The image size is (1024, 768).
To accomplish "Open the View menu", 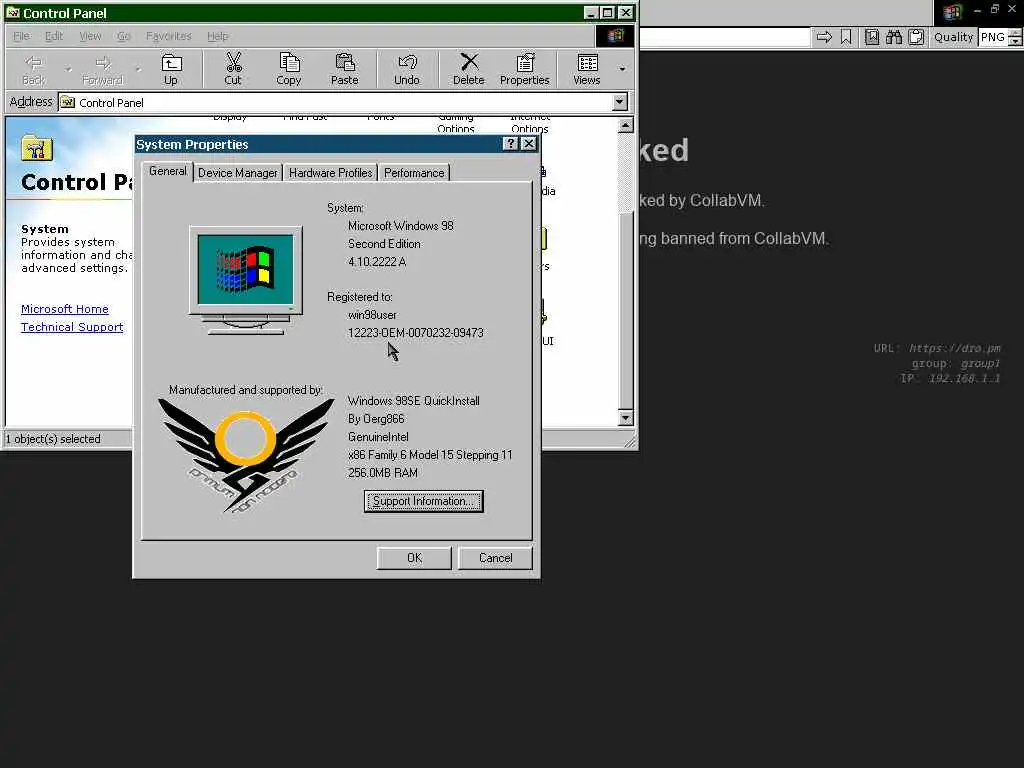I will [x=90, y=36].
